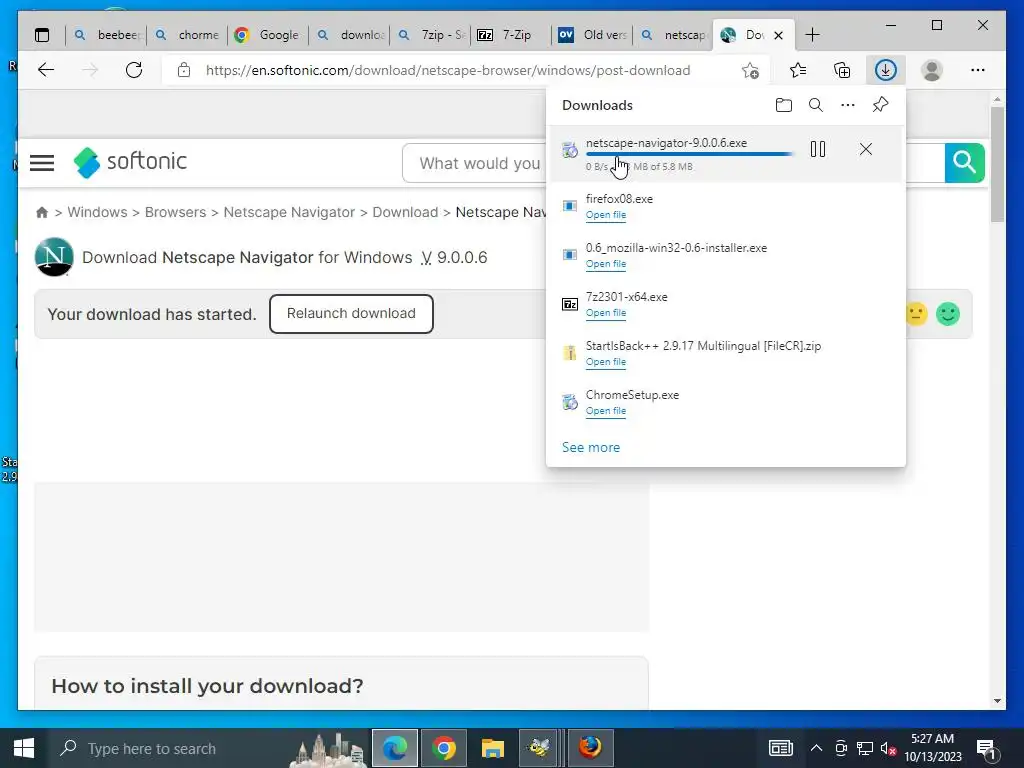Switch to the 7-Zip tab
Viewport: 1024px width, 768px height.
(511, 35)
